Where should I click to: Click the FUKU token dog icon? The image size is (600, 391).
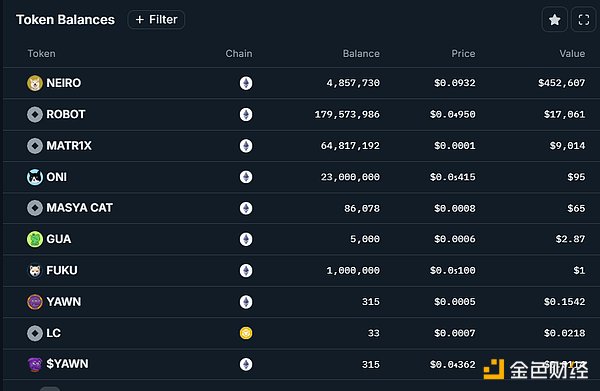pyautogui.click(x=35, y=270)
